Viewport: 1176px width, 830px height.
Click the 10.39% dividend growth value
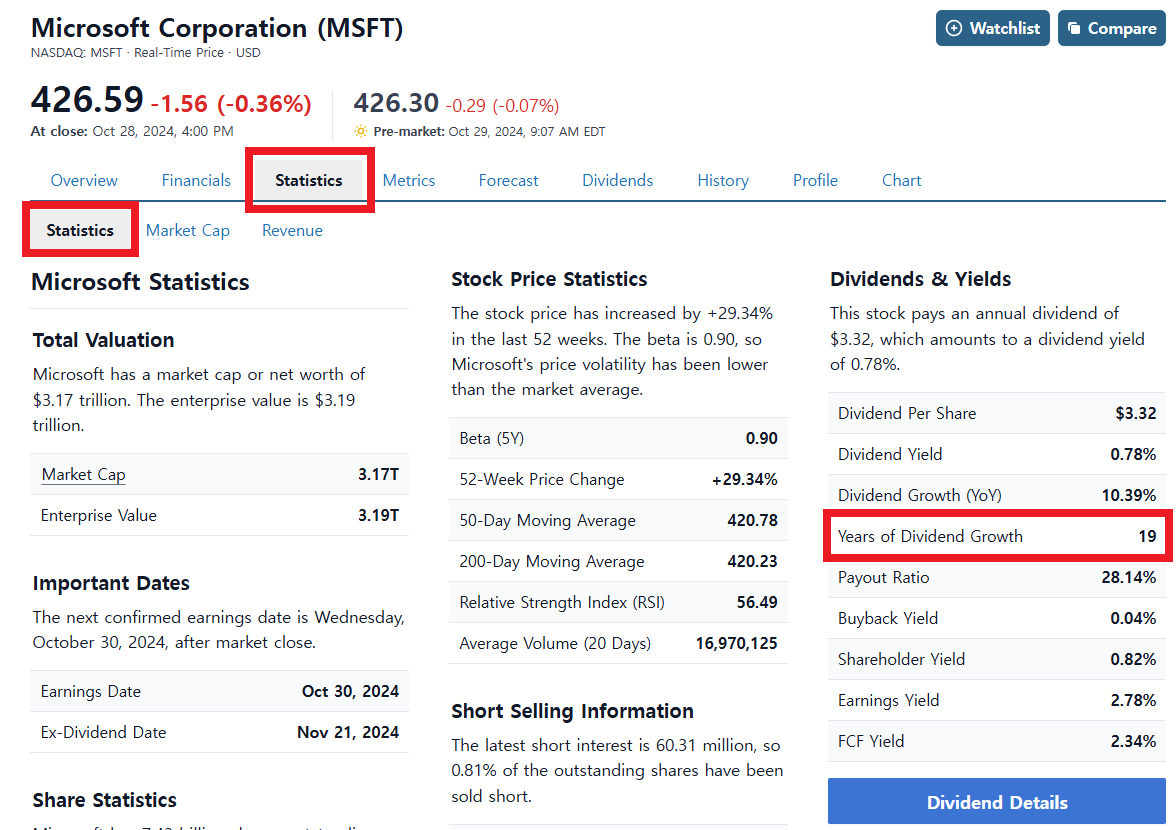coord(1129,496)
